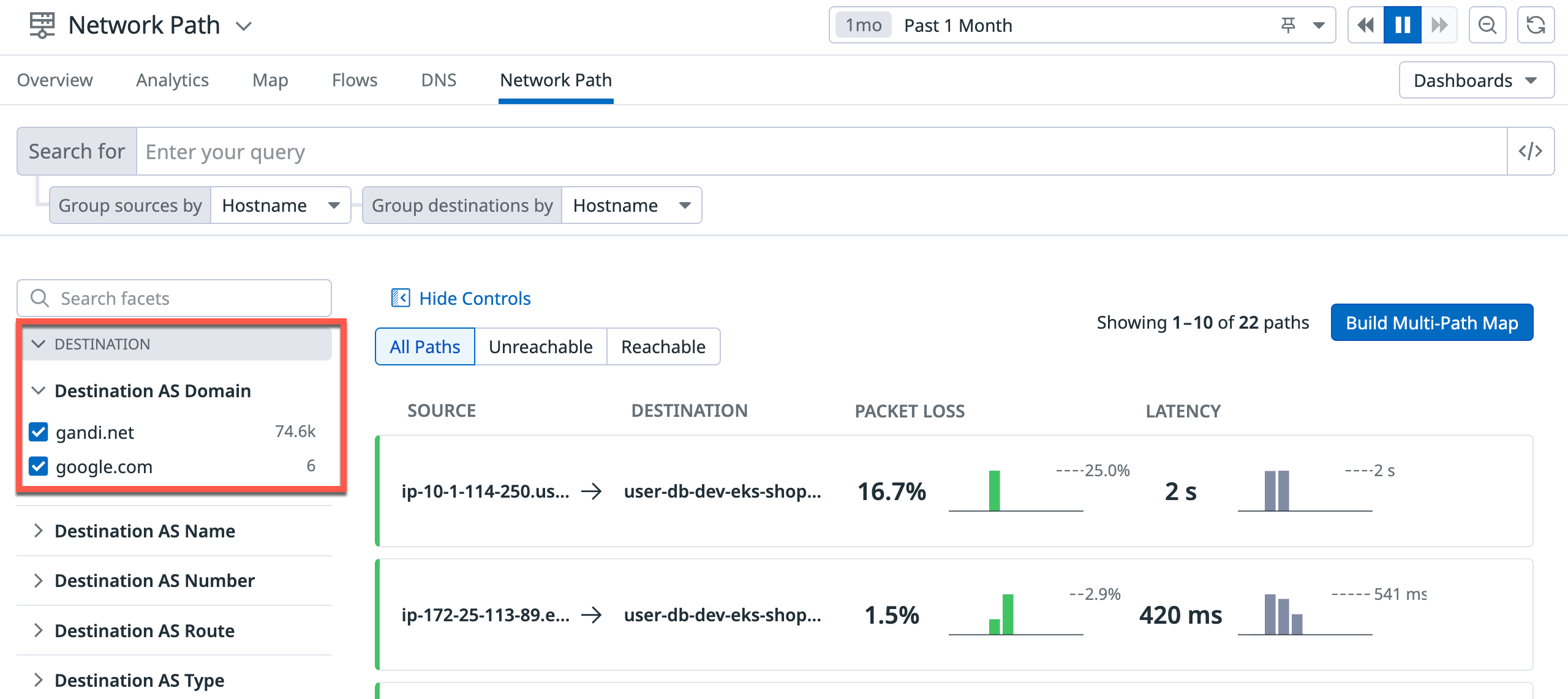Step back in time with rewind button
The image size is (1568, 699).
coord(1365,25)
